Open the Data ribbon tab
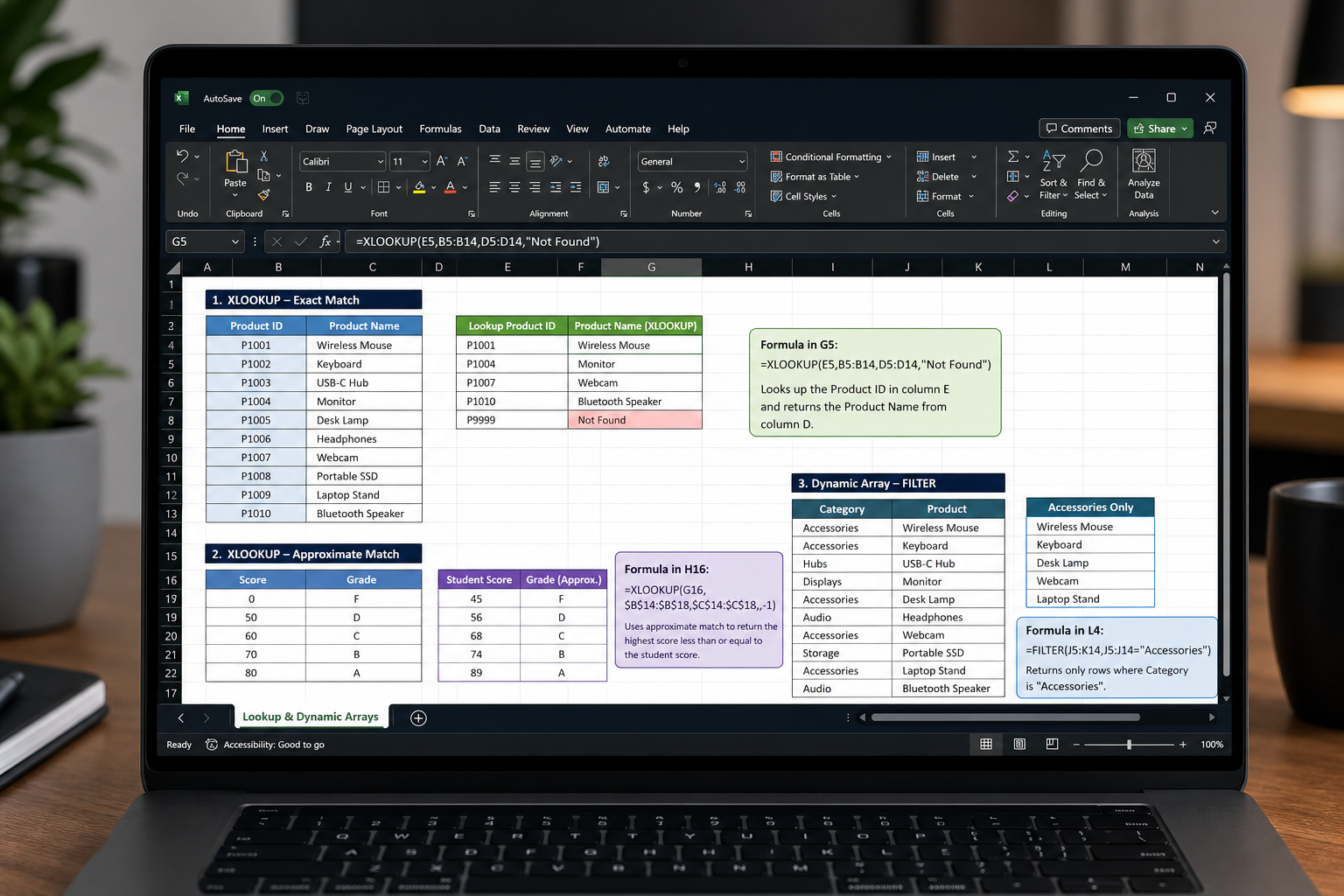Image resolution: width=1344 pixels, height=896 pixels. tap(489, 129)
